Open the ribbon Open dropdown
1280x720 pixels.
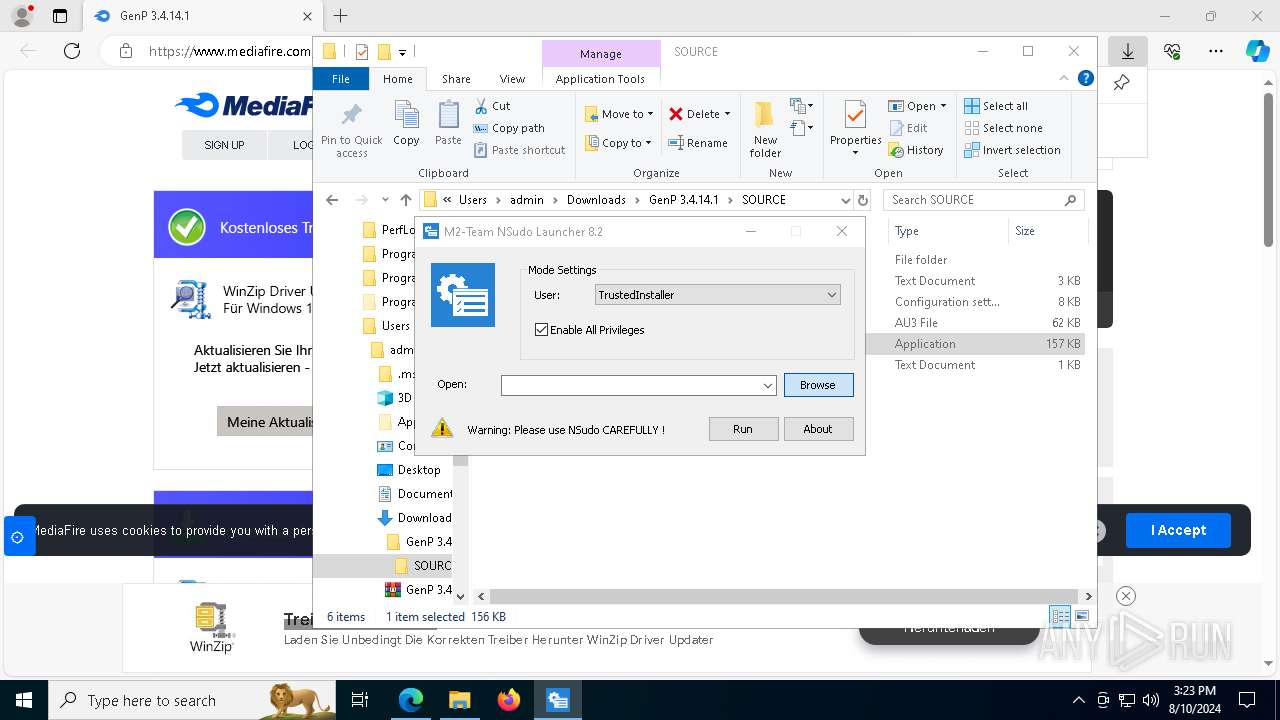(917, 106)
